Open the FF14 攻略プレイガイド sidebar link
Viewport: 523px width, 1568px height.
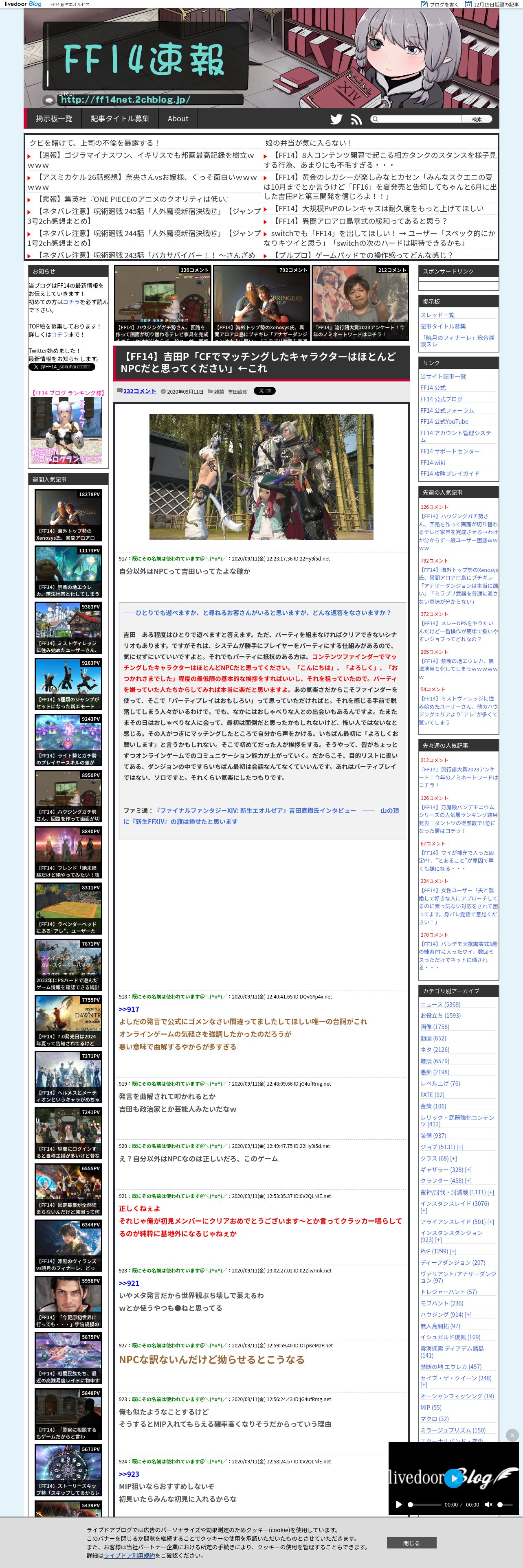449,473
